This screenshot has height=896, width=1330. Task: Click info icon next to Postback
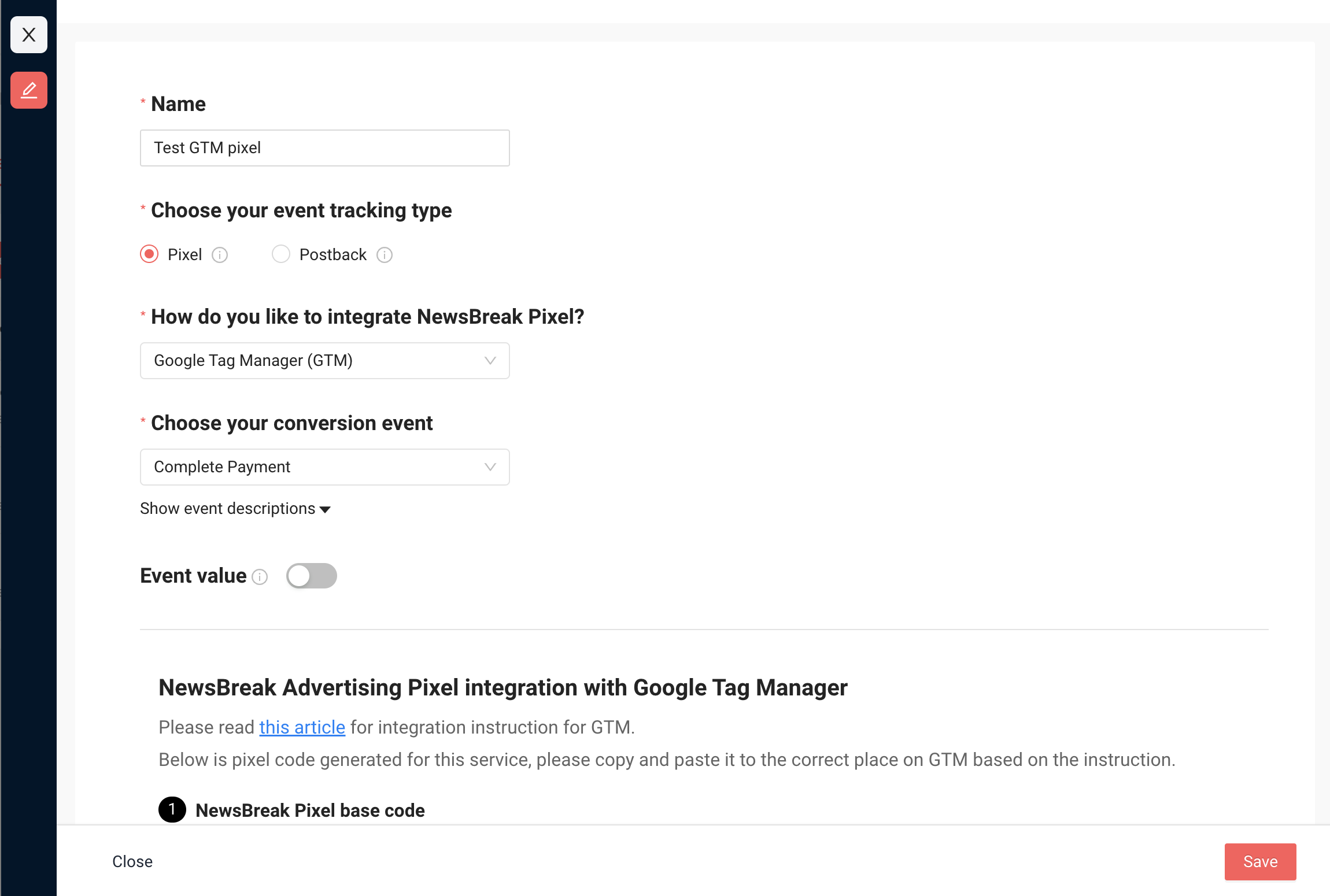(385, 255)
